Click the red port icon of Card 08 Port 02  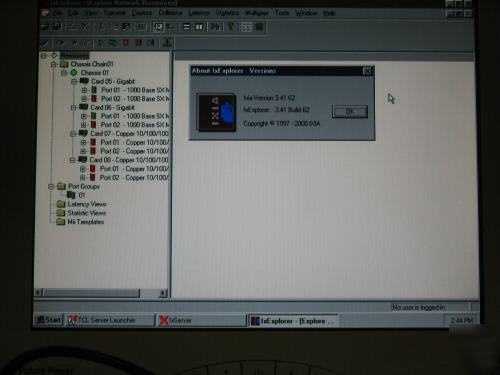(x=92, y=177)
